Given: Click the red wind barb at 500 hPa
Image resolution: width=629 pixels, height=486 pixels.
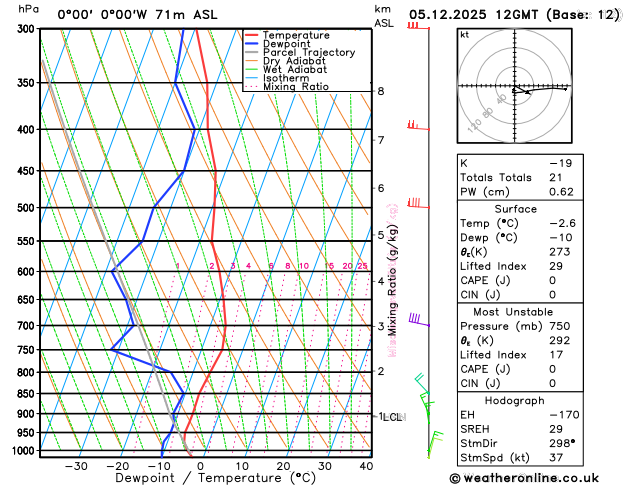Looking at the screenshot, I should (418, 203).
